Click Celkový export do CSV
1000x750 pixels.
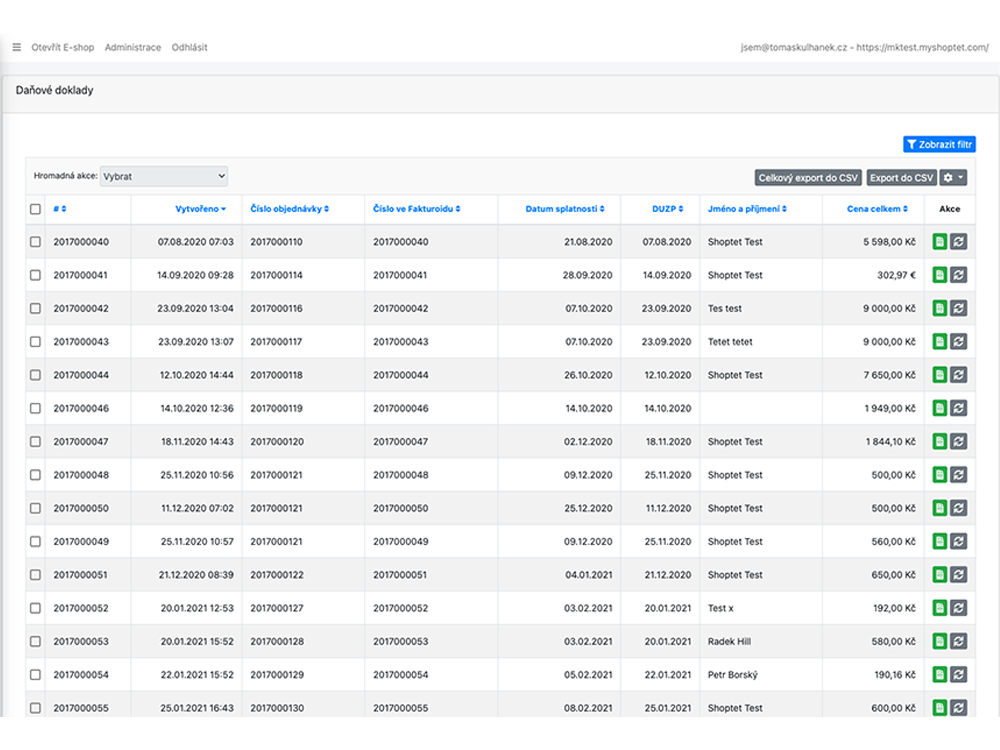pyautogui.click(x=808, y=178)
